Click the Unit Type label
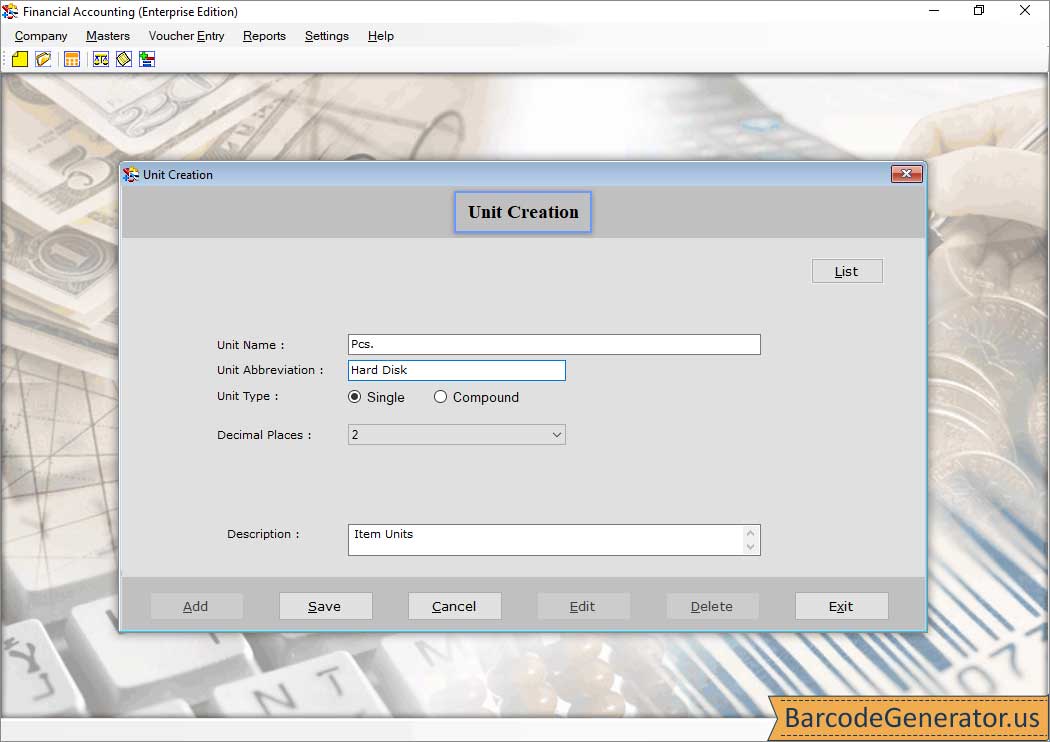The height and width of the screenshot is (742, 1050). point(247,396)
